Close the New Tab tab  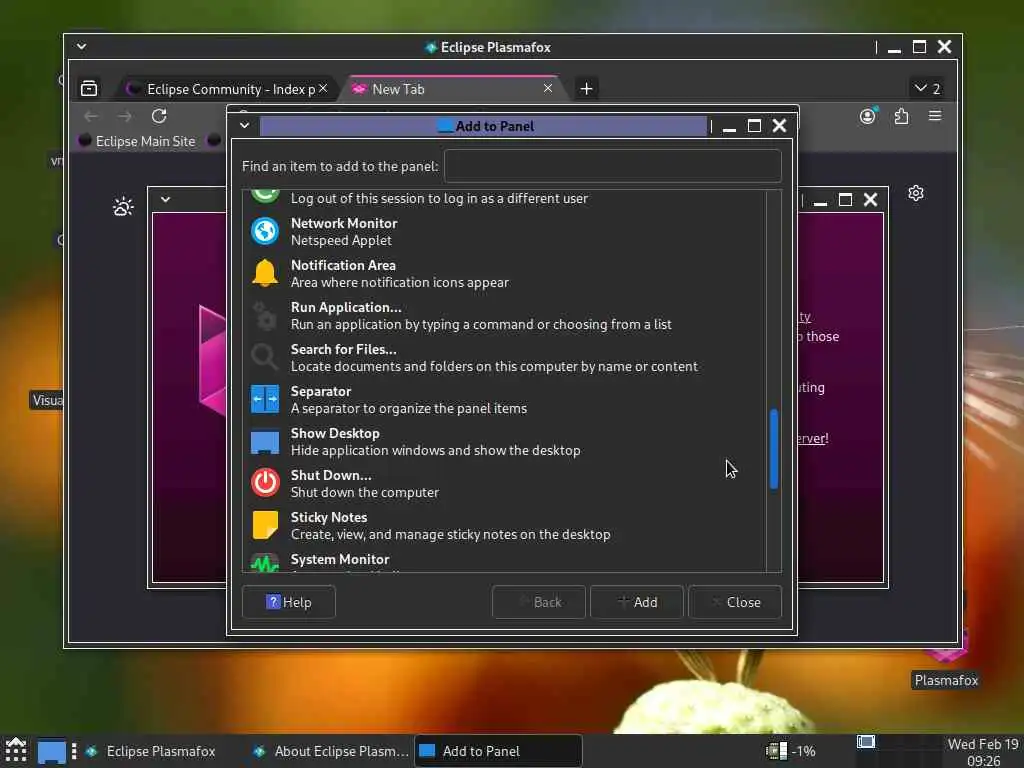(x=548, y=88)
